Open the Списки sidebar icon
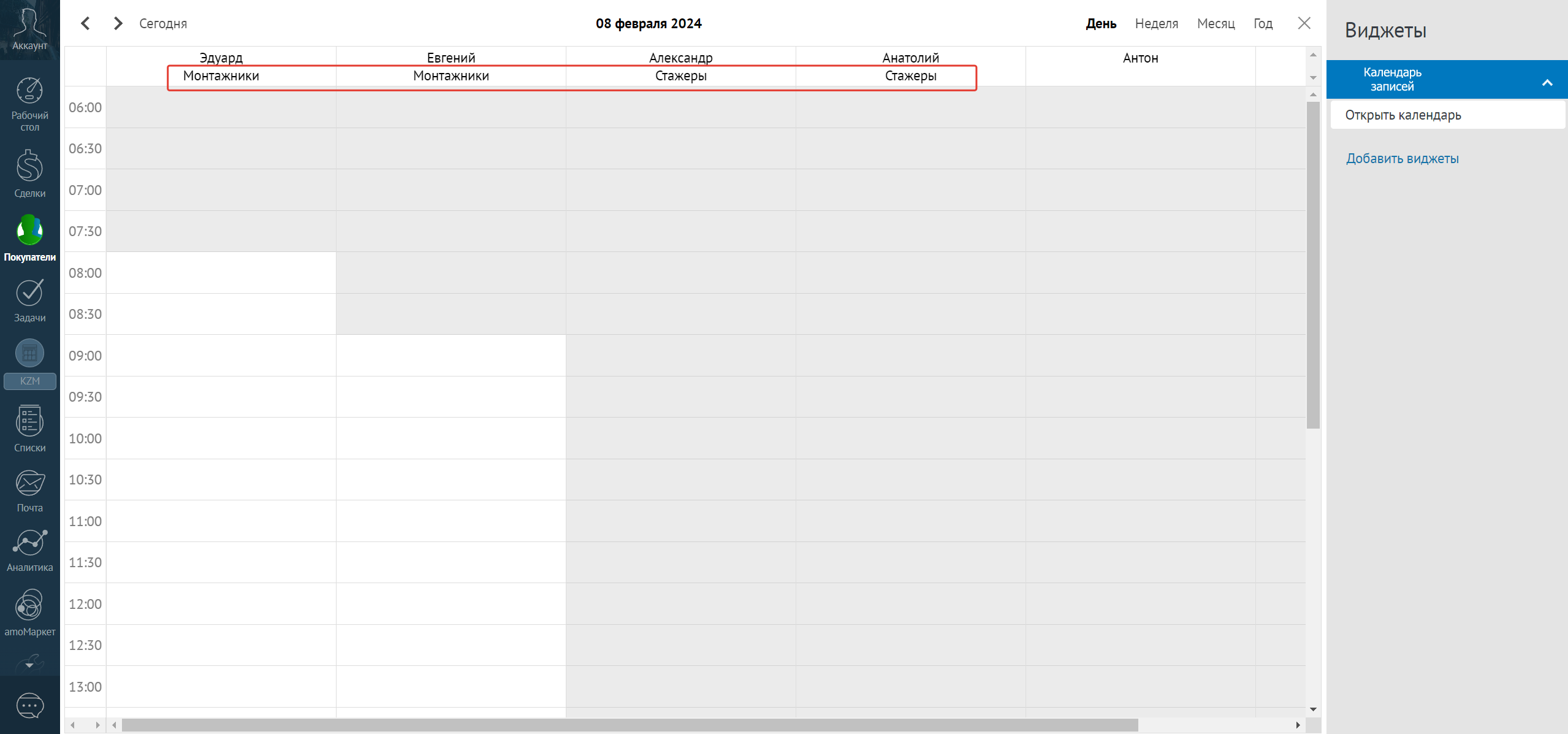The width and height of the screenshot is (1568, 734). point(29,422)
